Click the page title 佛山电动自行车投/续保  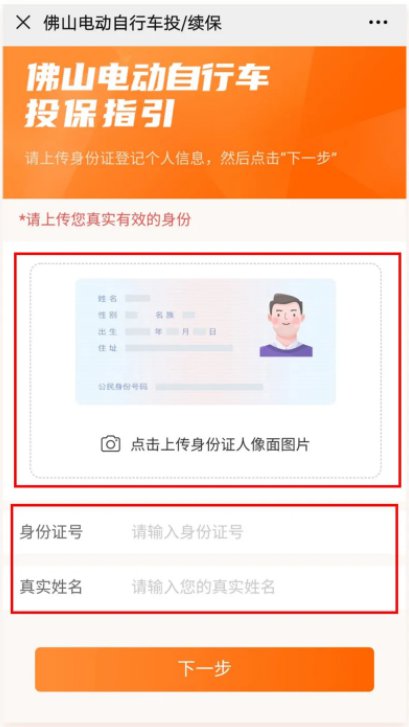pos(133,23)
